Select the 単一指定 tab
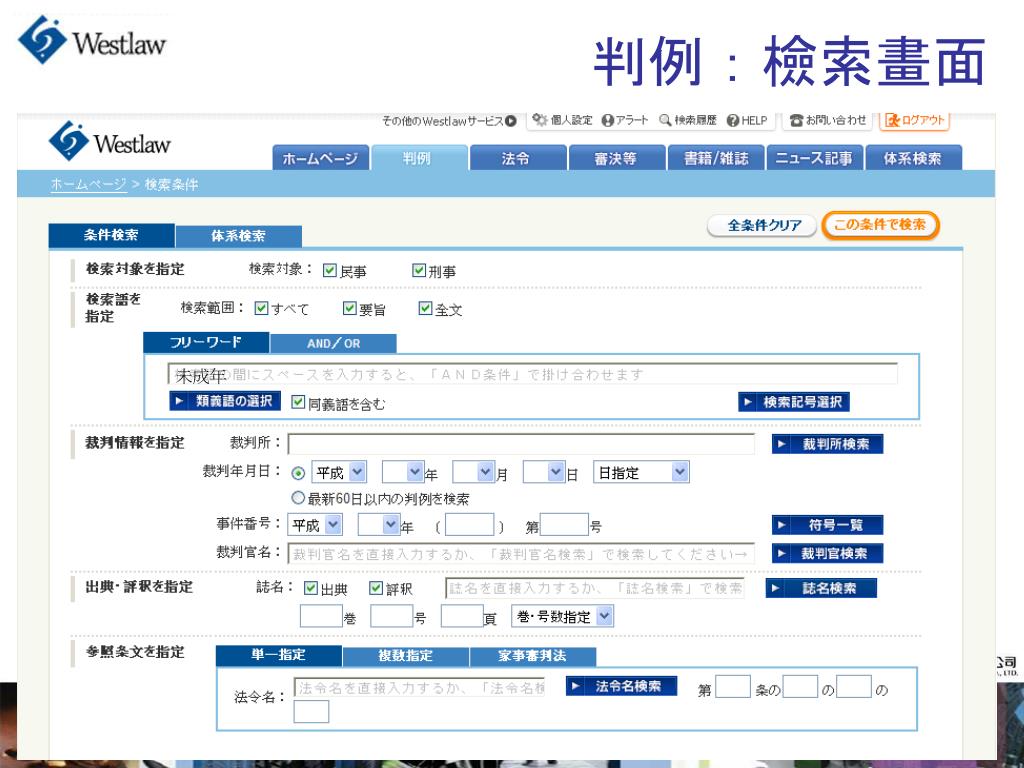 click(279, 655)
